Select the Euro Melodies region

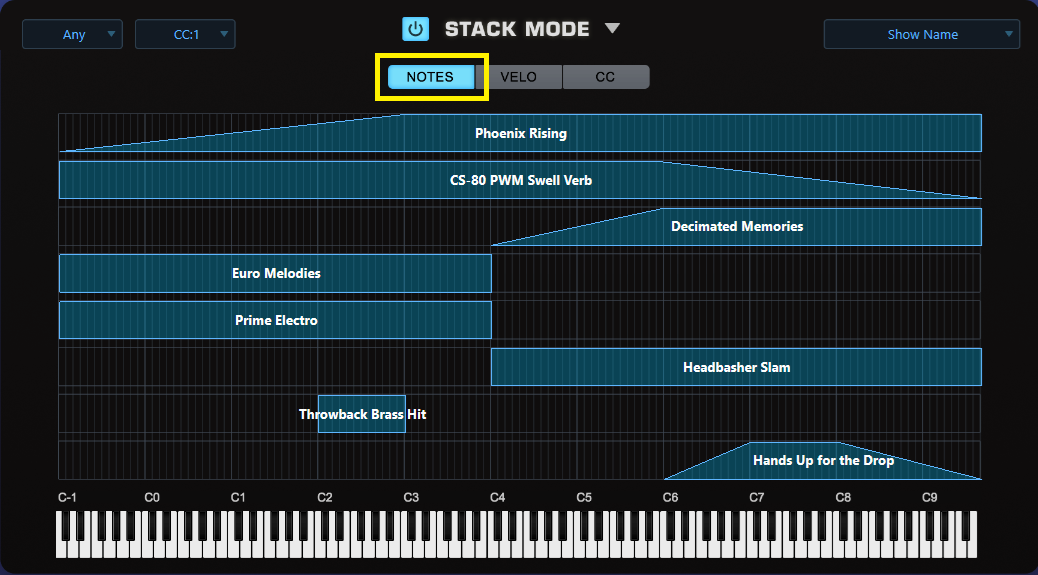point(276,273)
